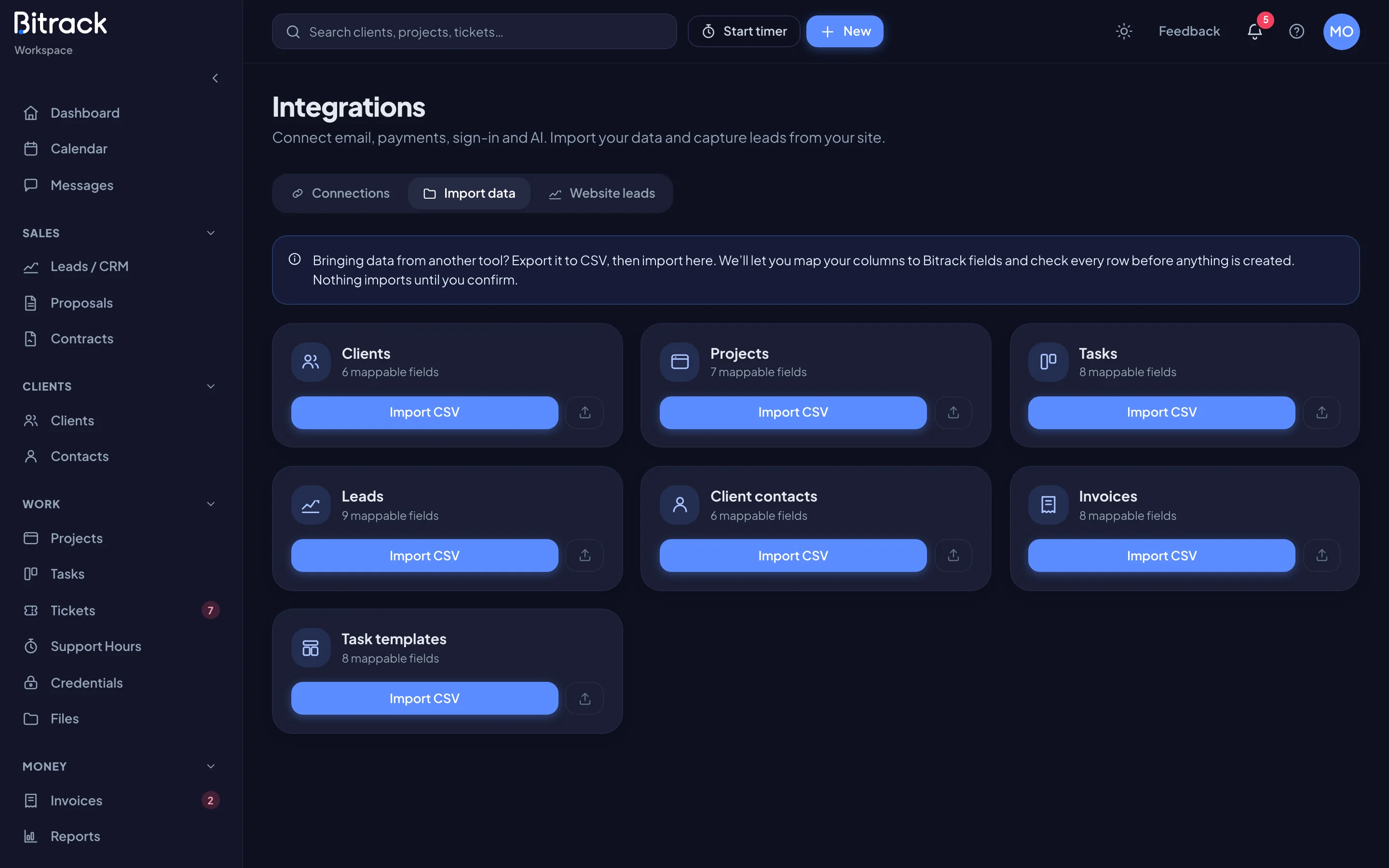Import CSV for Tasks
This screenshot has width=1389, height=868.
point(1161,412)
